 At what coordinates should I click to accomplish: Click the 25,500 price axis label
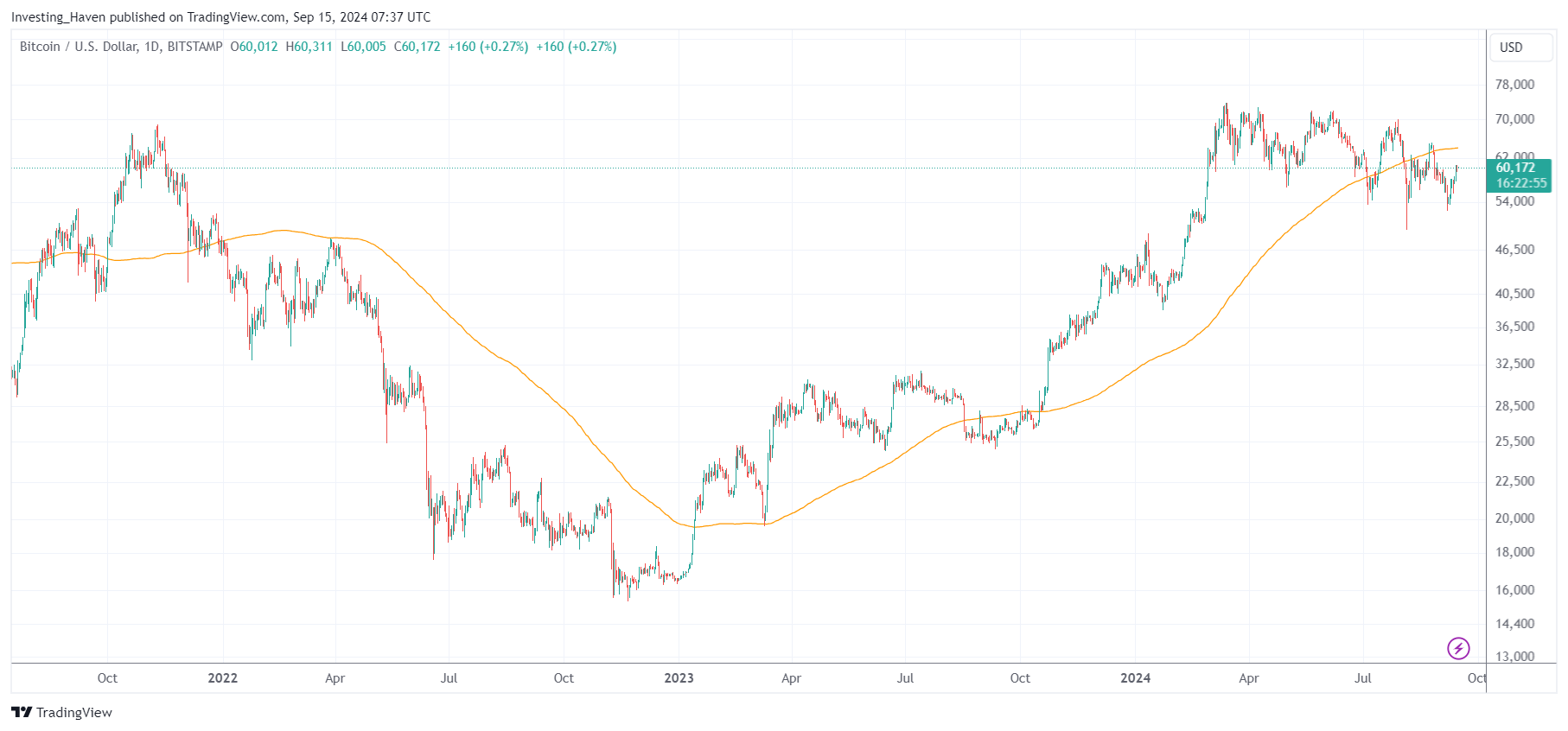tap(1514, 442)
